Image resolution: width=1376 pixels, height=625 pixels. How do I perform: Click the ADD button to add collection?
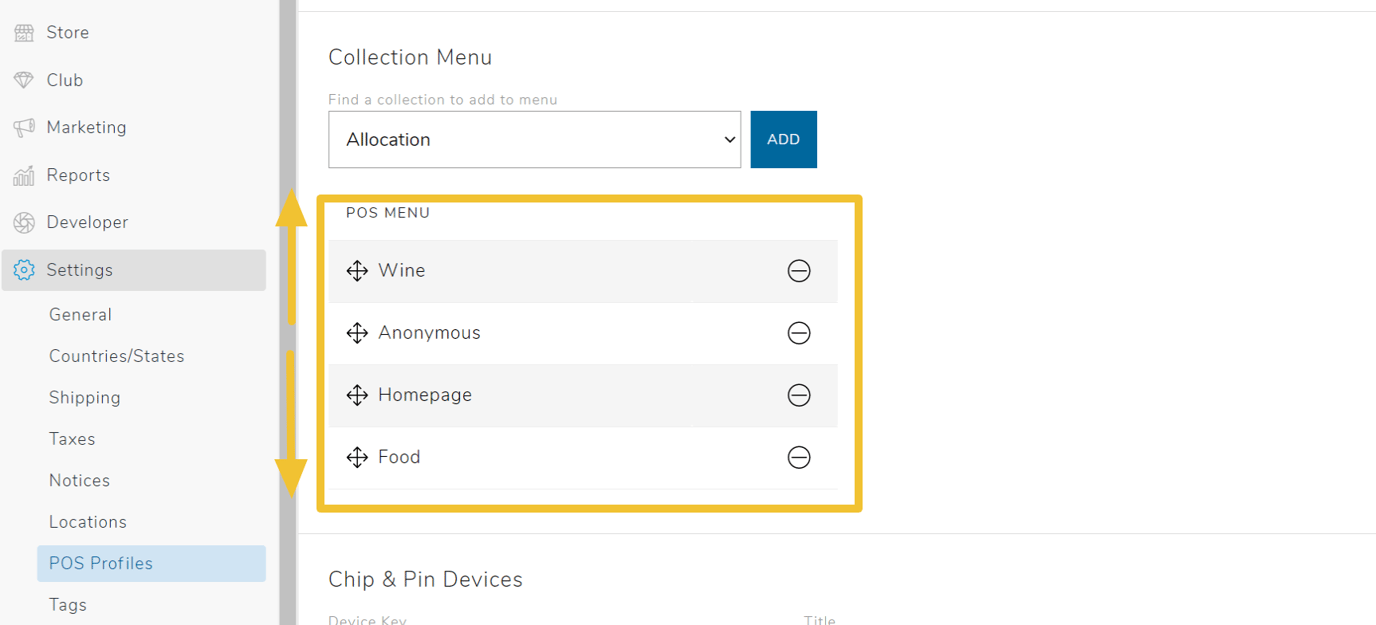(x=783, y=139)
